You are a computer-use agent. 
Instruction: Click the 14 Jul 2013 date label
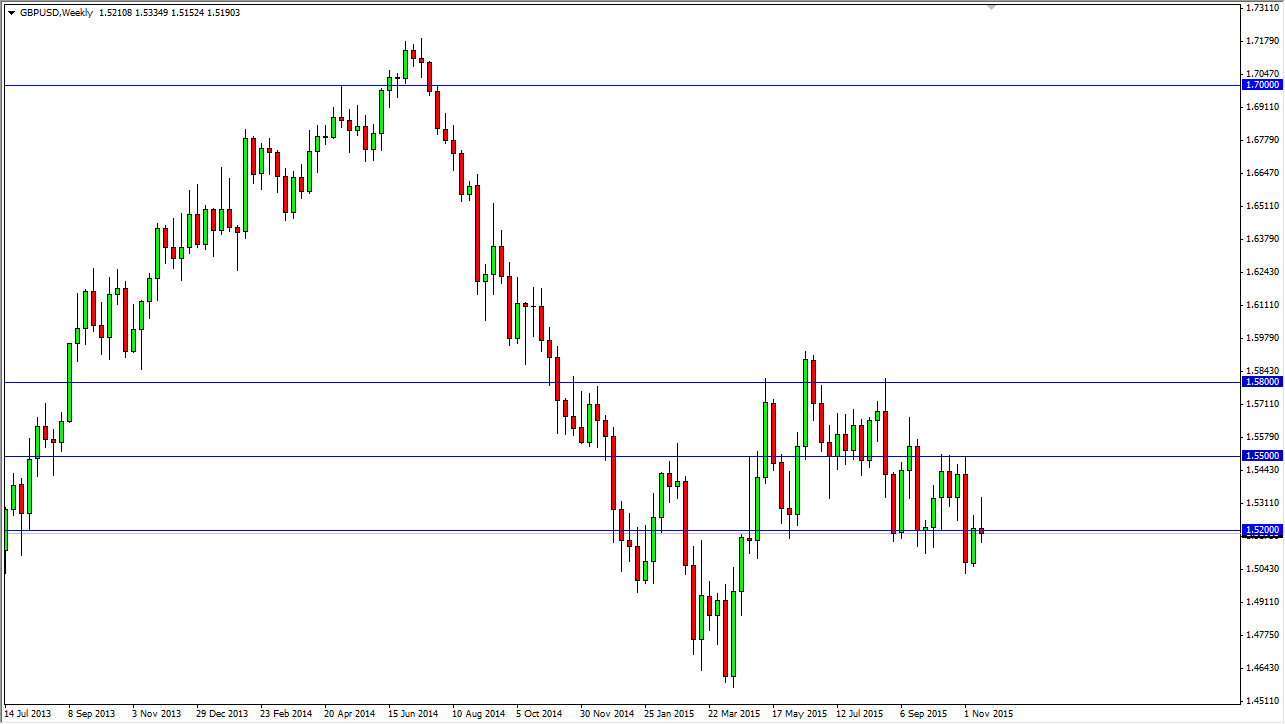coord(28,714)
